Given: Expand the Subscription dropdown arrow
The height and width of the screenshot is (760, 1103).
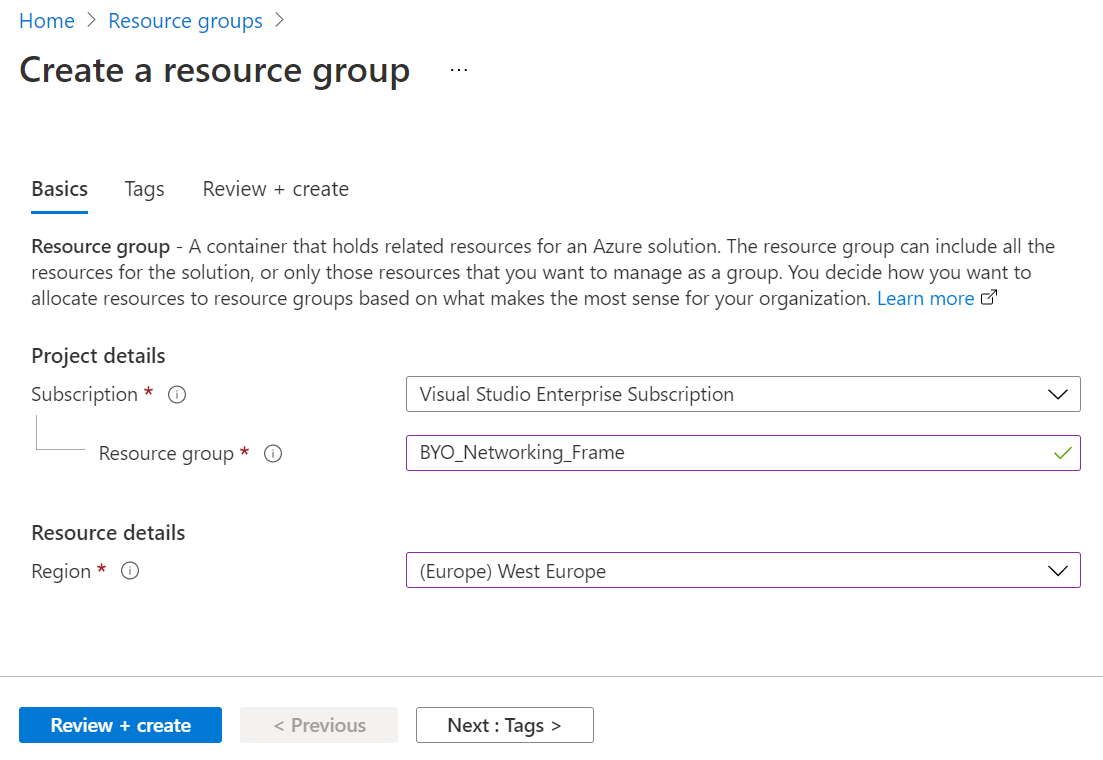Looking at the screenshot, I should (x=1057, y=395).
